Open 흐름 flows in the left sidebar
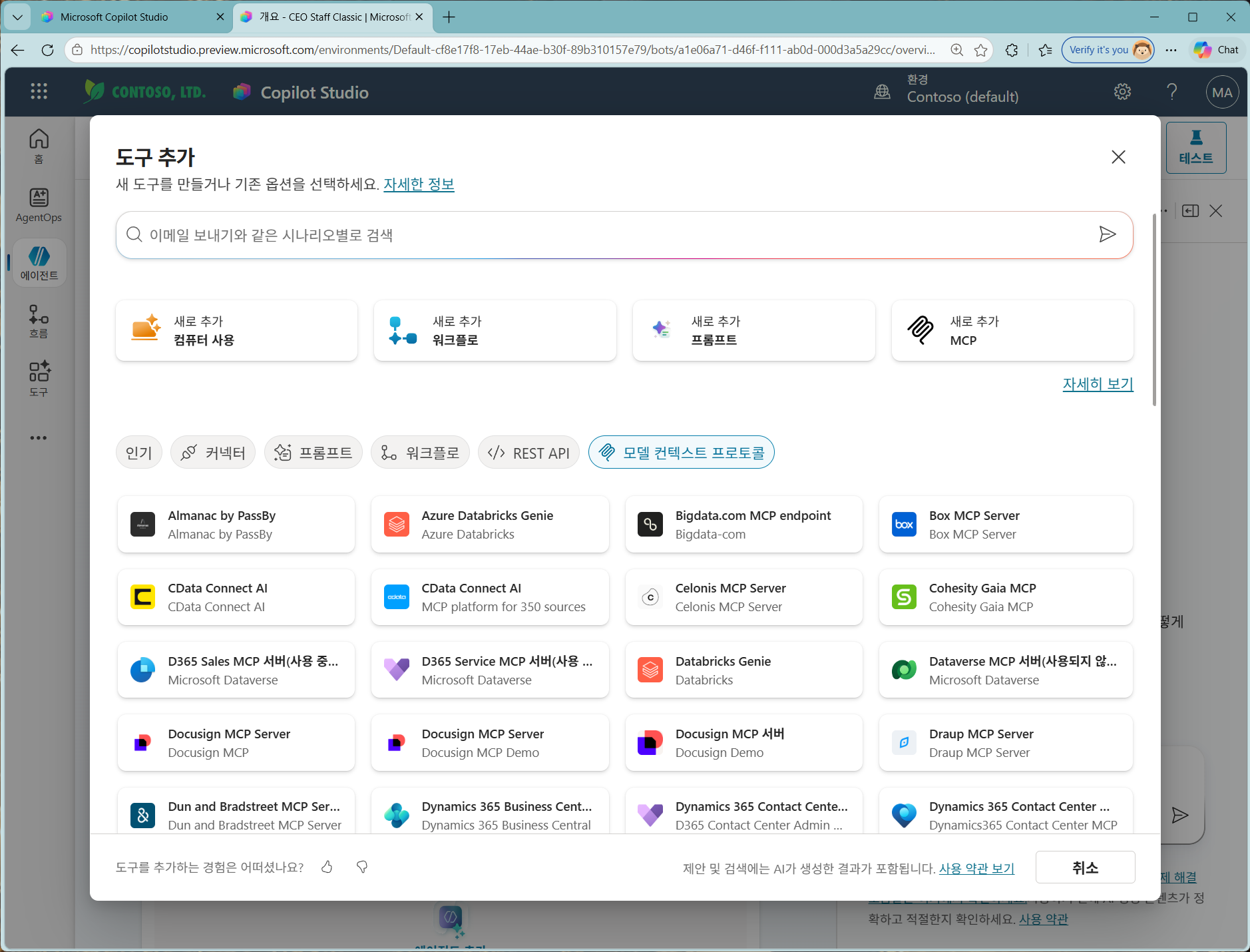The image size is (1250, 952). pyautogui.click(x=39, y=322)
